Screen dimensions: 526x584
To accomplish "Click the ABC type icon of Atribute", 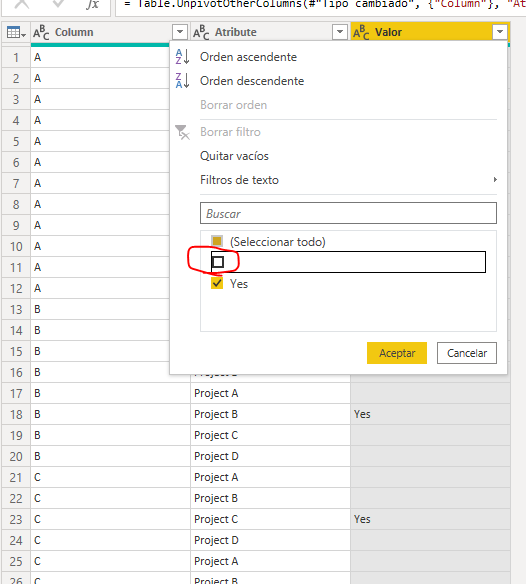I will tap(201, 33).
